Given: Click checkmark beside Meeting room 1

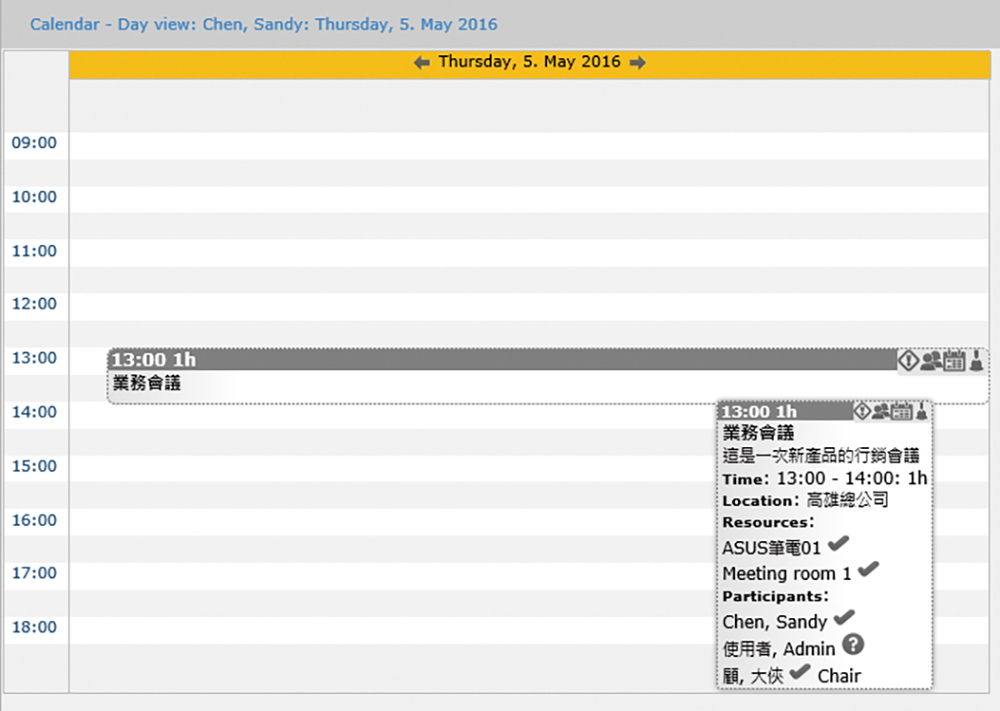Looking at the screenshot, I should pos(868,569).
